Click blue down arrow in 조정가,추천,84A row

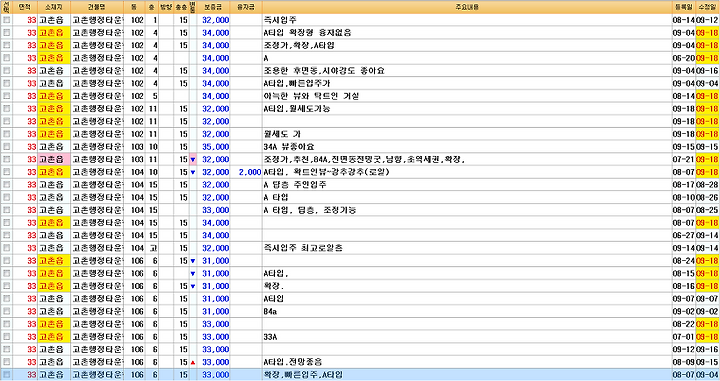tap(193, 160)
